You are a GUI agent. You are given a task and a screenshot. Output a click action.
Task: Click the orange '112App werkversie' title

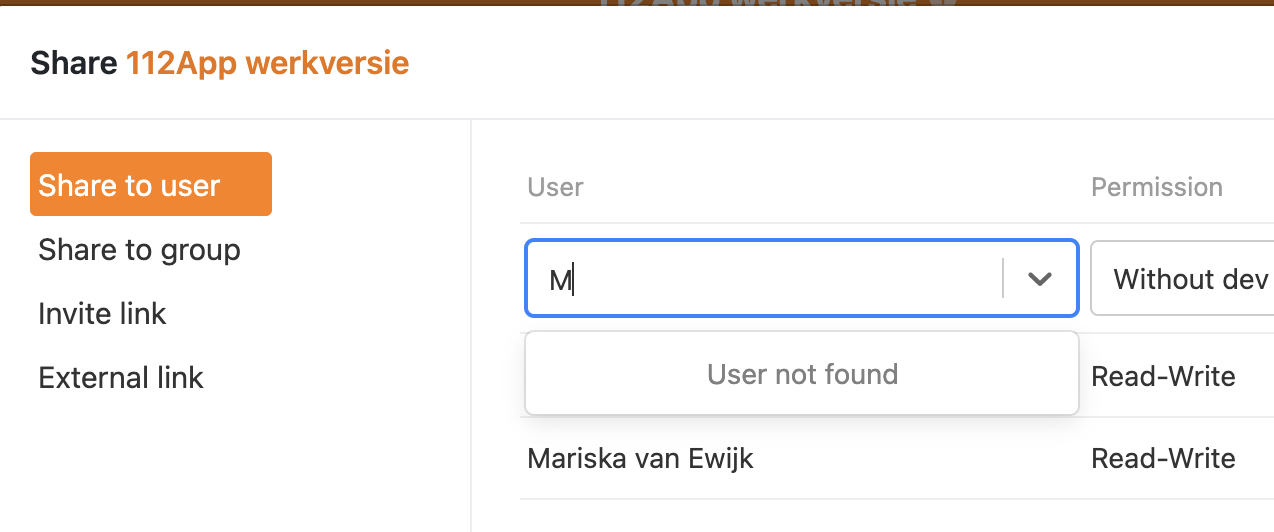coord(267,63)
